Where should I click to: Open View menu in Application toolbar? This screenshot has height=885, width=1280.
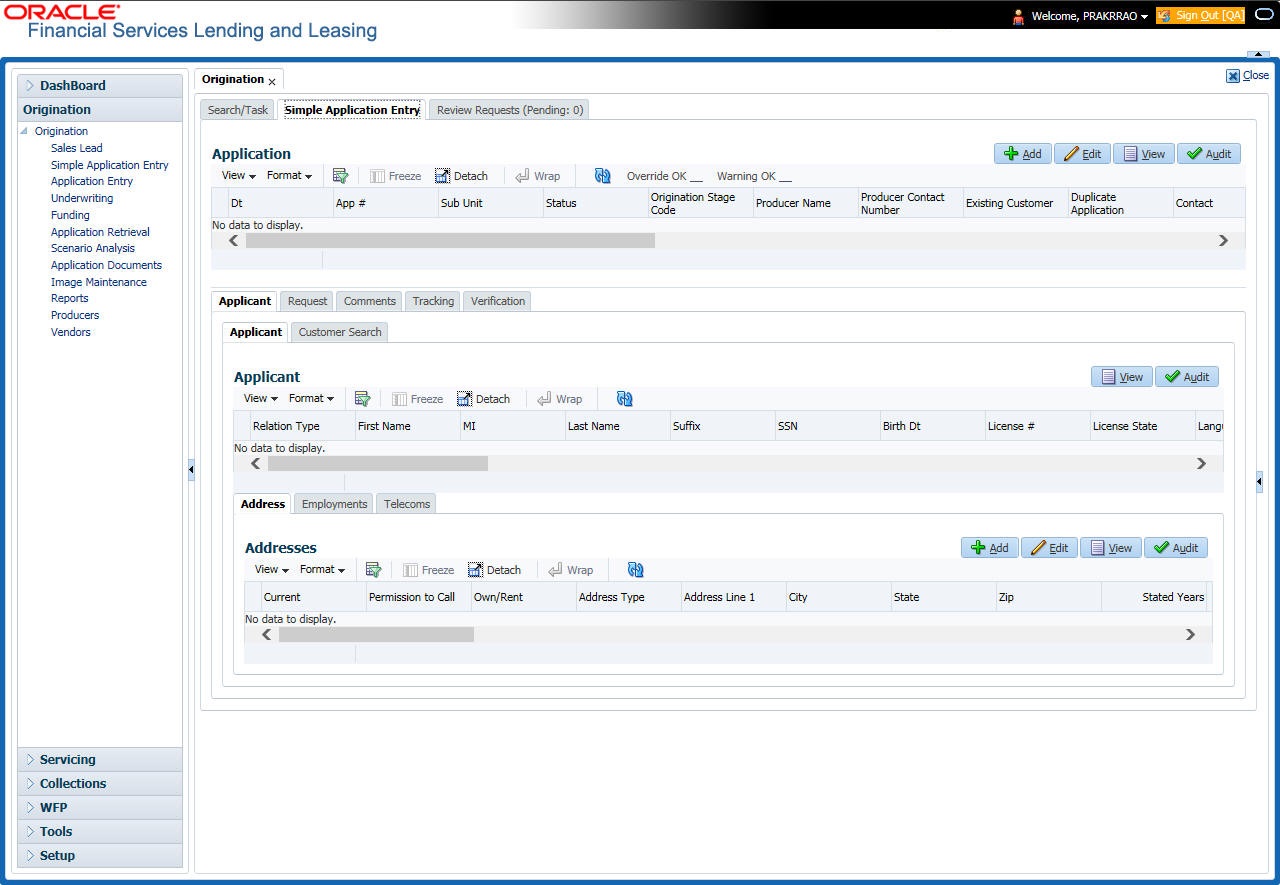click(x=238, y=176)
